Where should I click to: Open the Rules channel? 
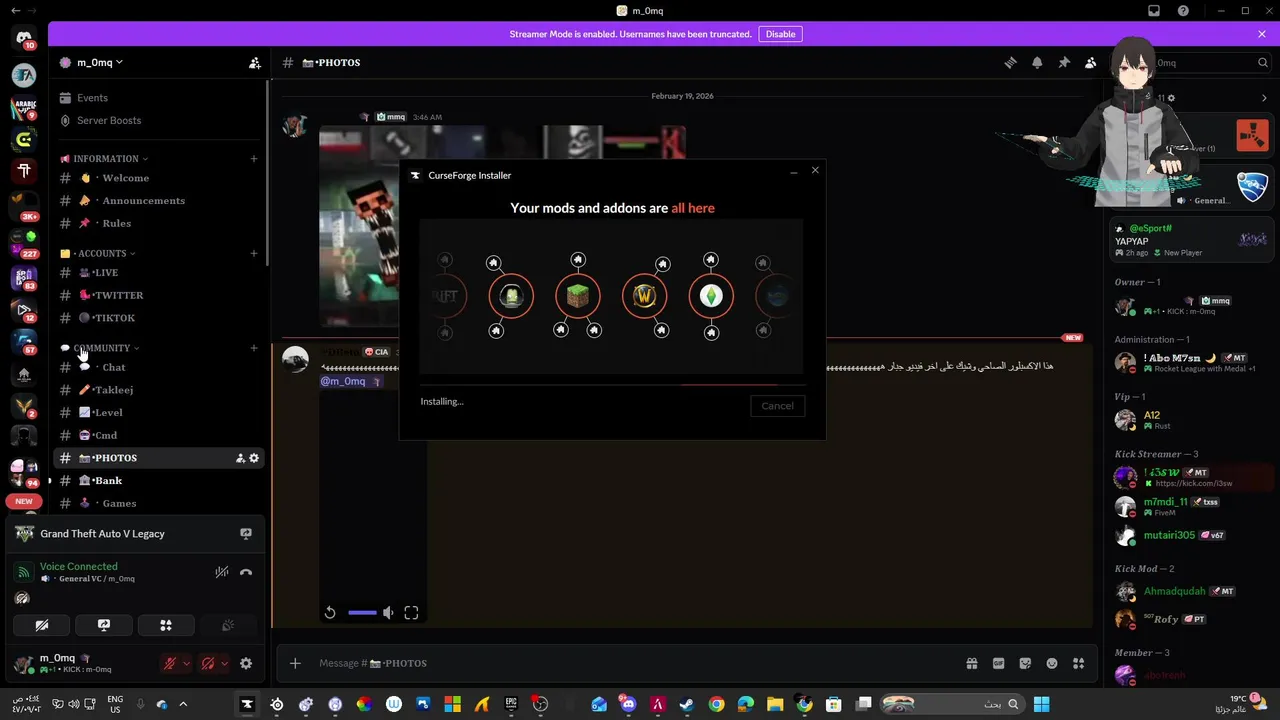158,223
